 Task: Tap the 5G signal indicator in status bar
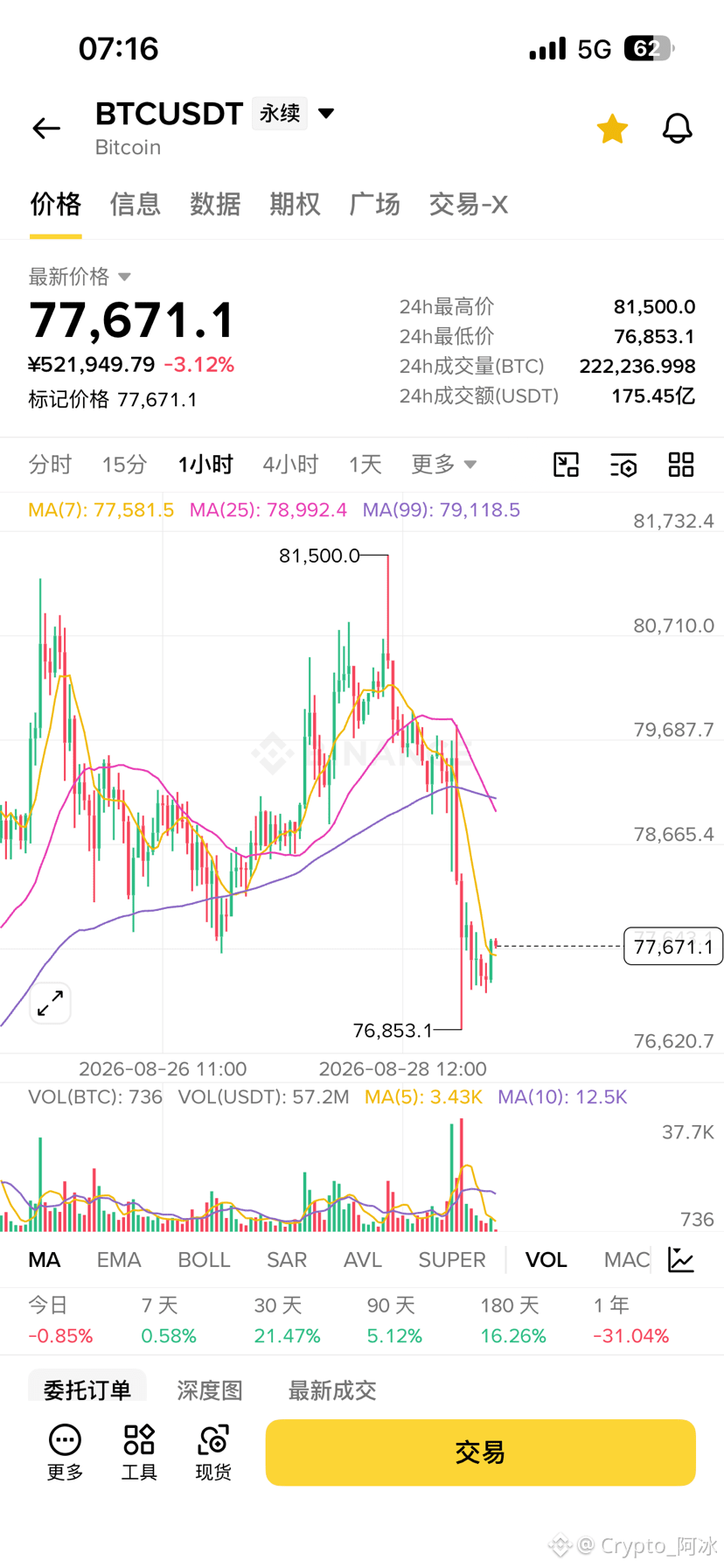tap(595, 49)
